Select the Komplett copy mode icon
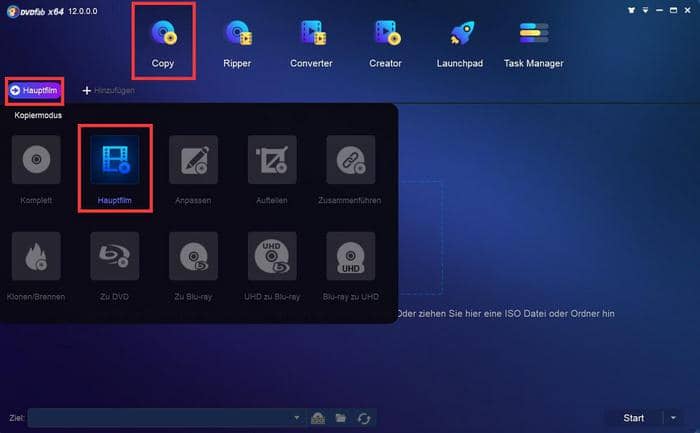 (36, 159)
